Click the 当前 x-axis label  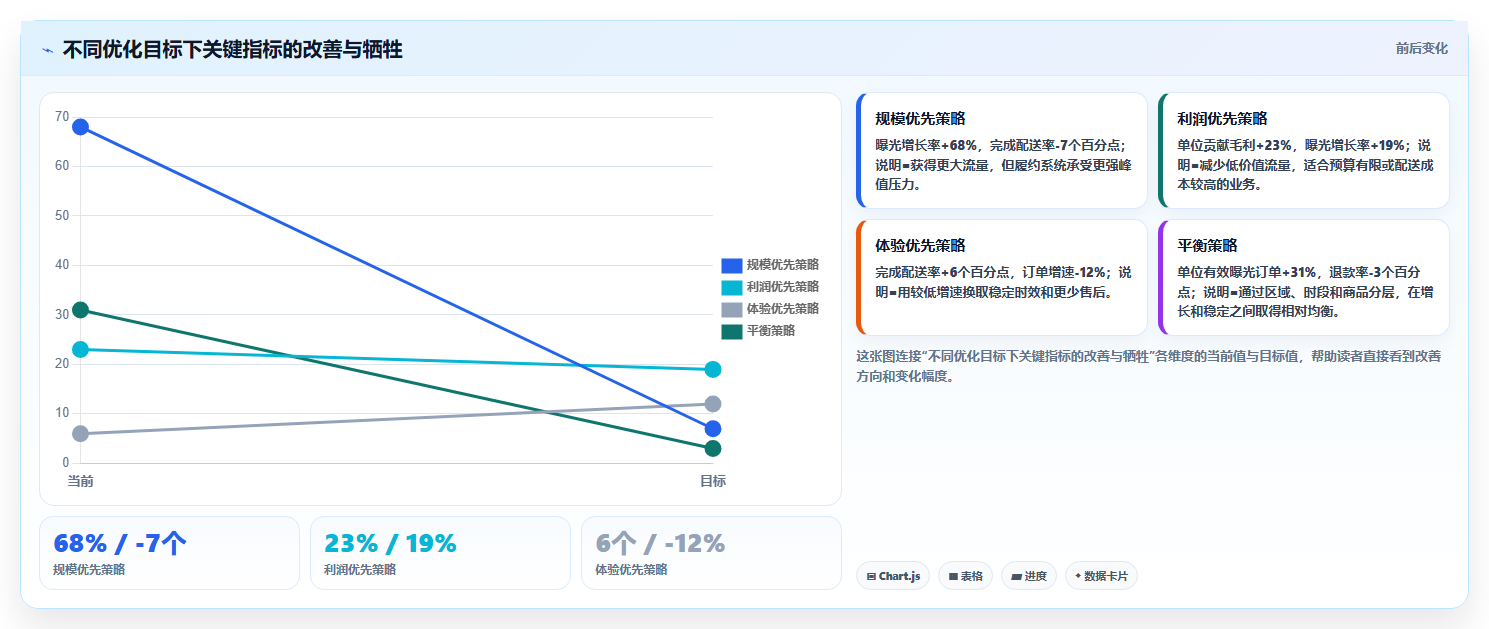[x=80, y=481]
